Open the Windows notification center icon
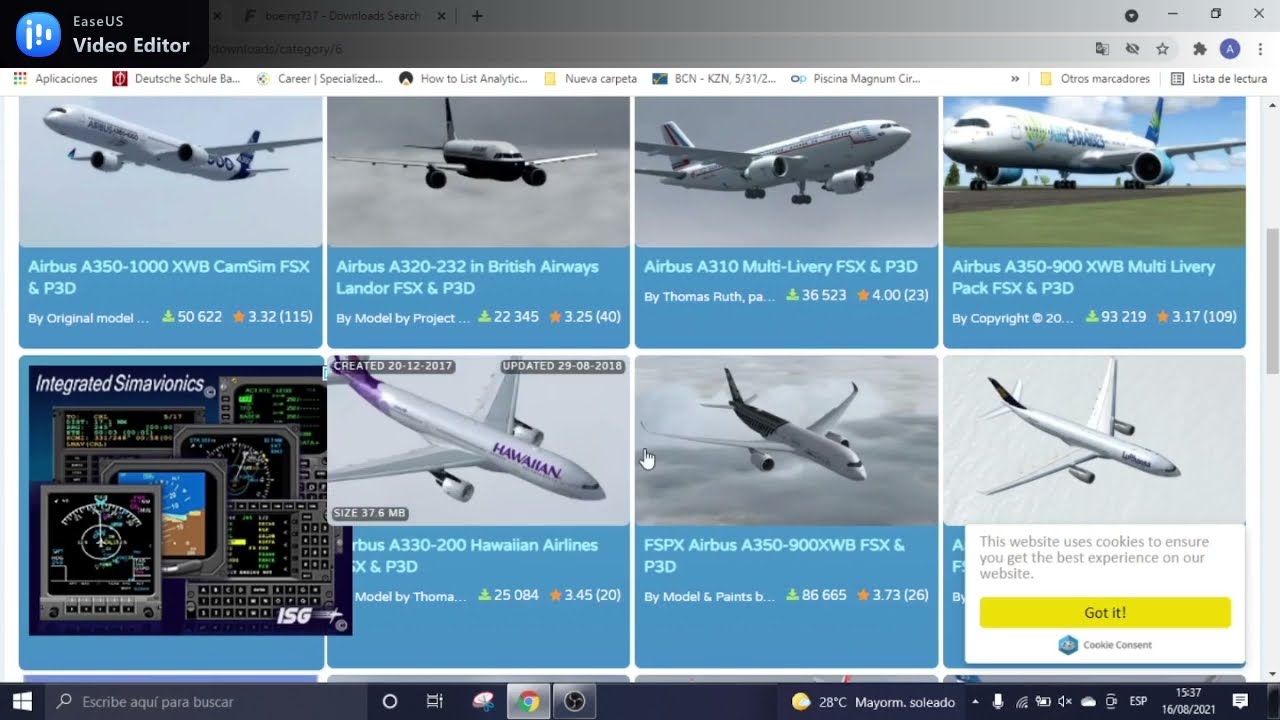The height and width of the screenshot is (720, 1280). 1240,702
